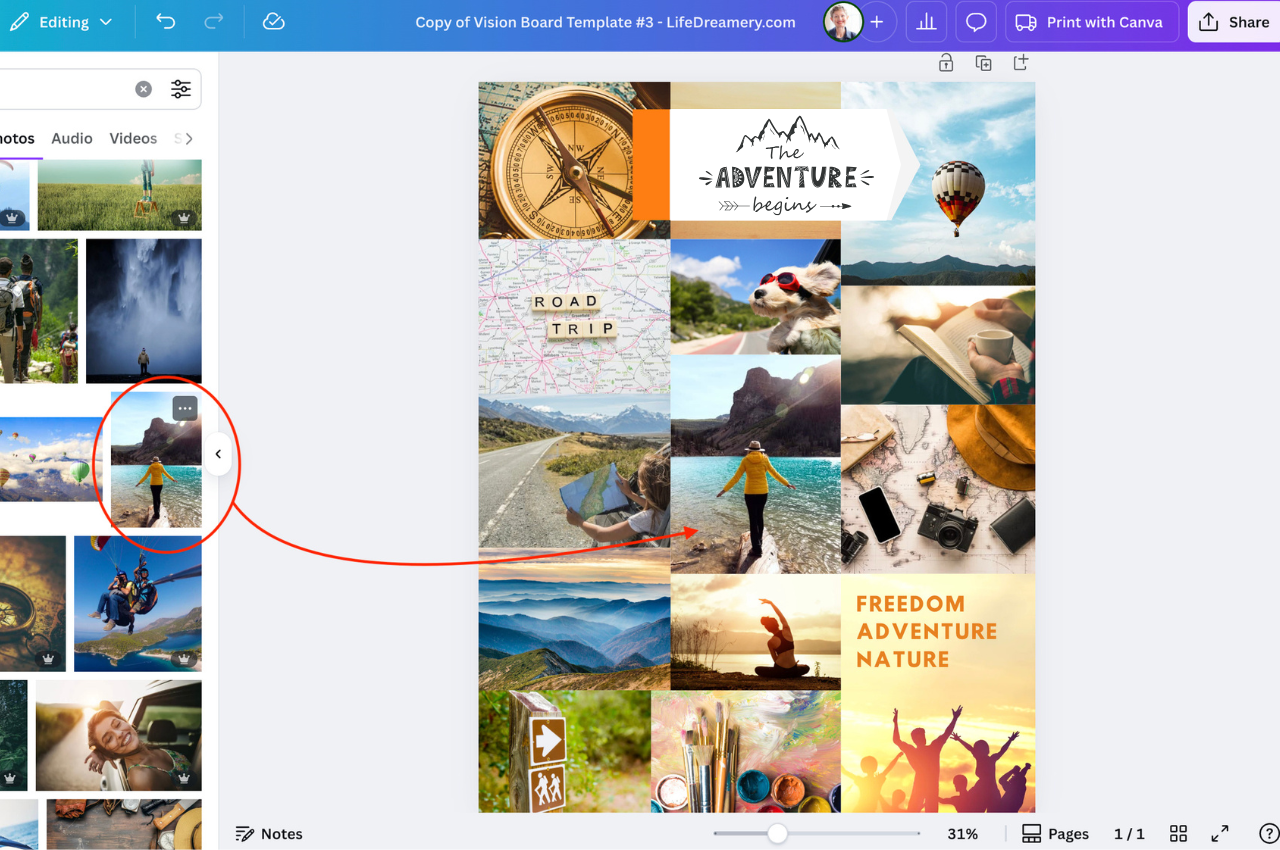Click the 31% zoom percentage

[x=962, y=834]
